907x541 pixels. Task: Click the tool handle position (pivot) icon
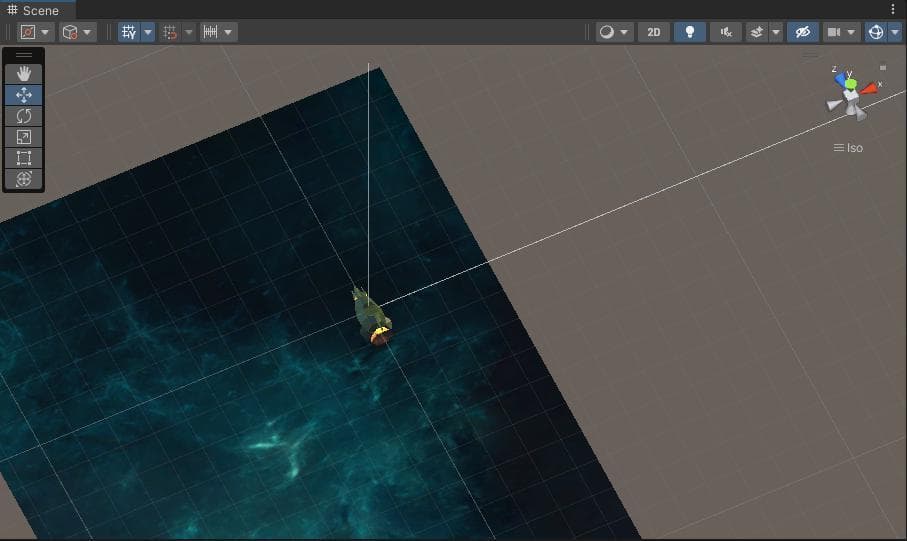pos(28,32)
